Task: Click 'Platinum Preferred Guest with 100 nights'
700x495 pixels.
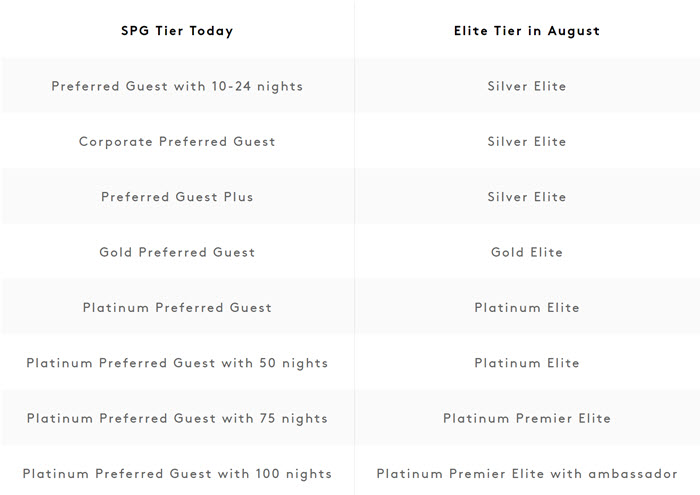Action: (177, 474)
